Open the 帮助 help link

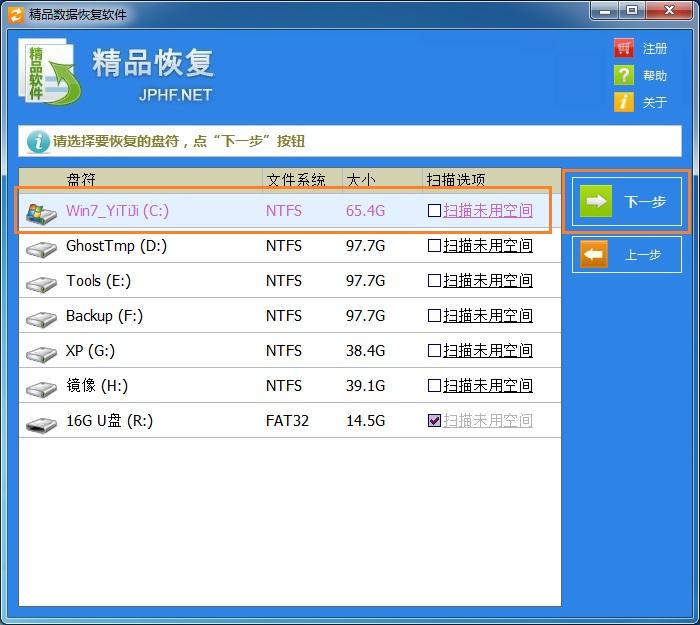[x=655, y=75]
